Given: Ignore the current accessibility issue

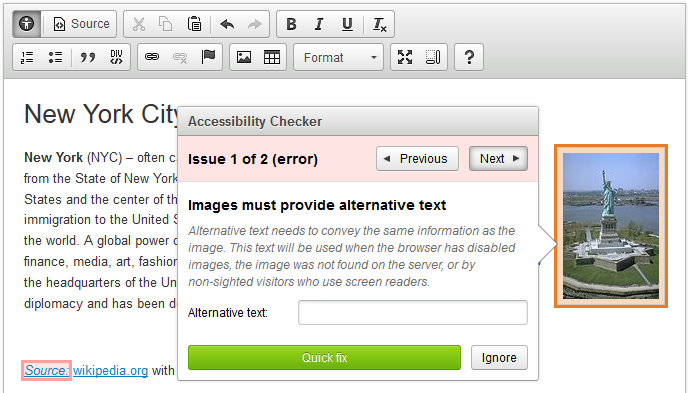Looking at the screenshot, I should click(x=499, y=357).
